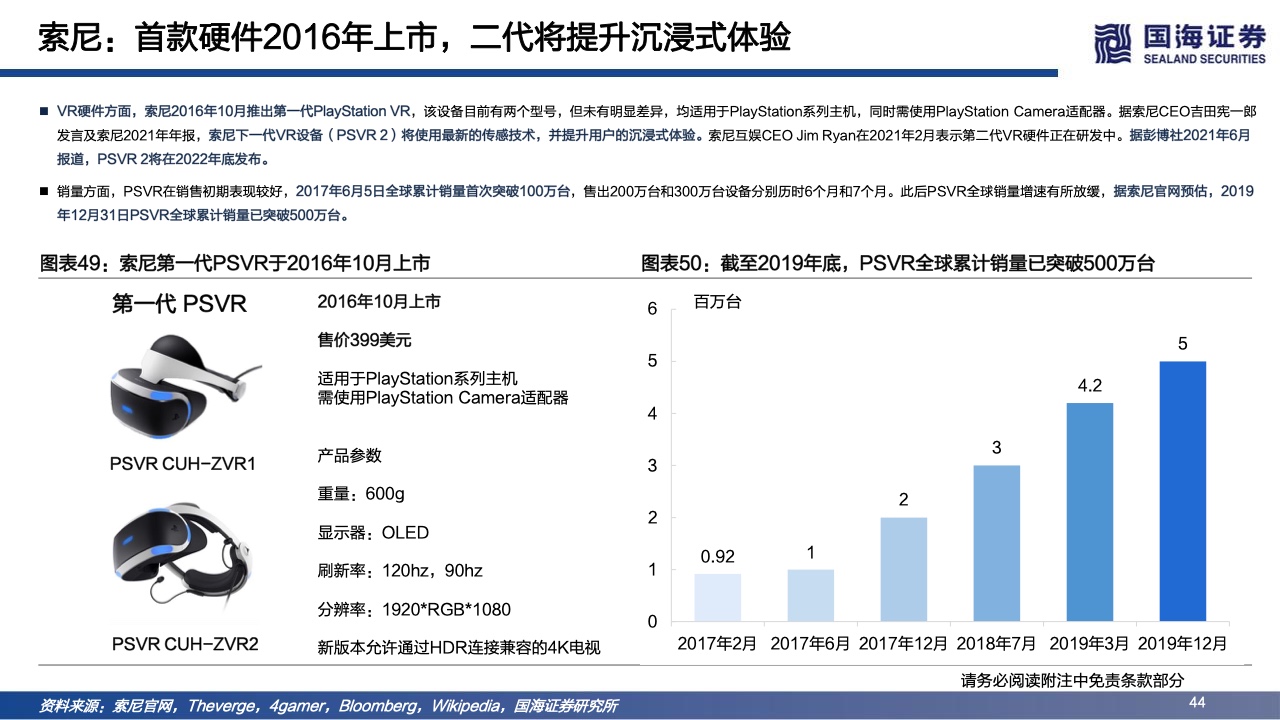The height and width of the screenshot is (720, 1280).
Task: Select the 2017年12月 bar in the chart
Action: [x=904, y=569]
